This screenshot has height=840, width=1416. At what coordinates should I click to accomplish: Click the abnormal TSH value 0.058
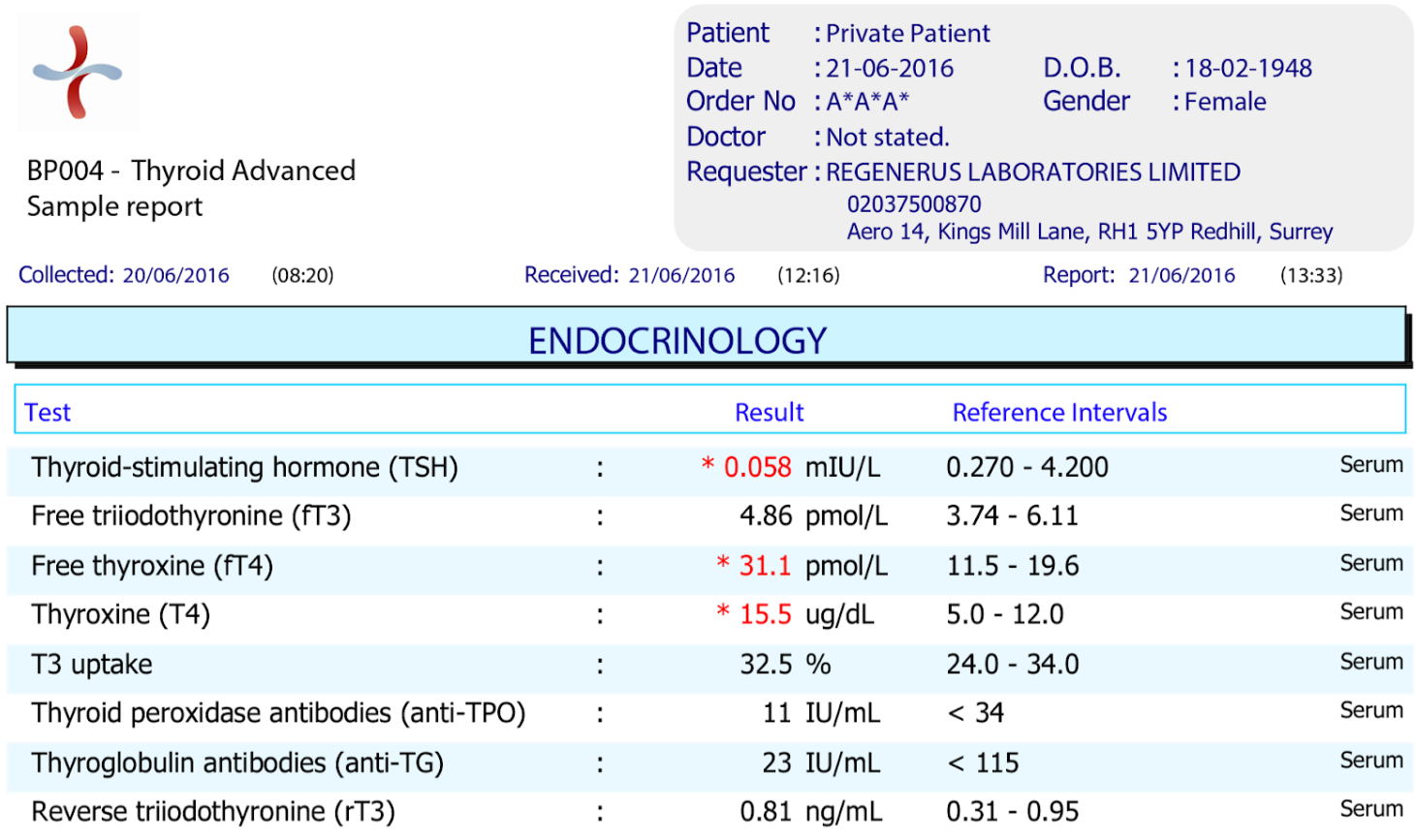click(757, 468)
